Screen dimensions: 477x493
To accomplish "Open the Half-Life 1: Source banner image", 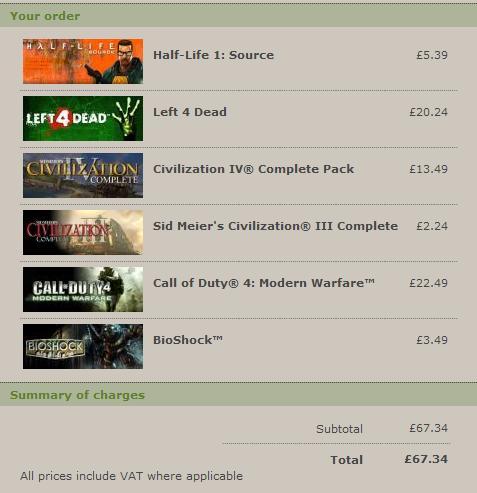I will 83,61.
